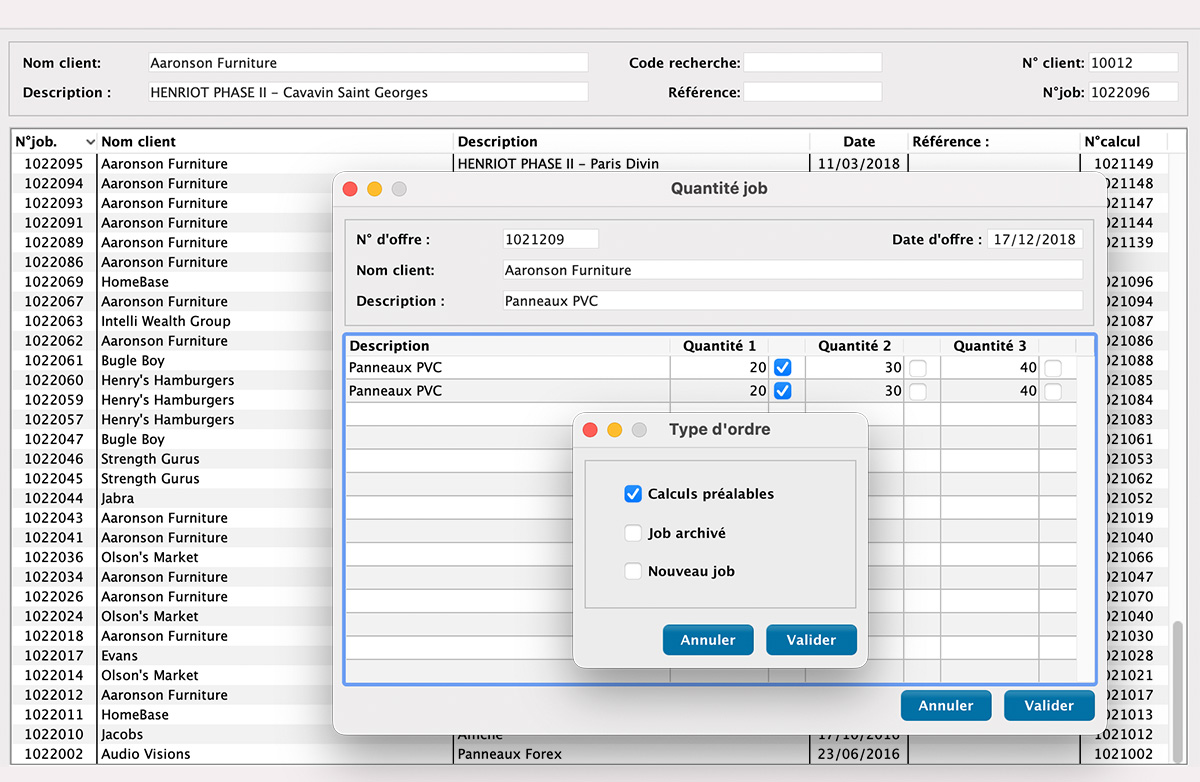Tick Quantité 2 checkbox in first row

[918, 368]
